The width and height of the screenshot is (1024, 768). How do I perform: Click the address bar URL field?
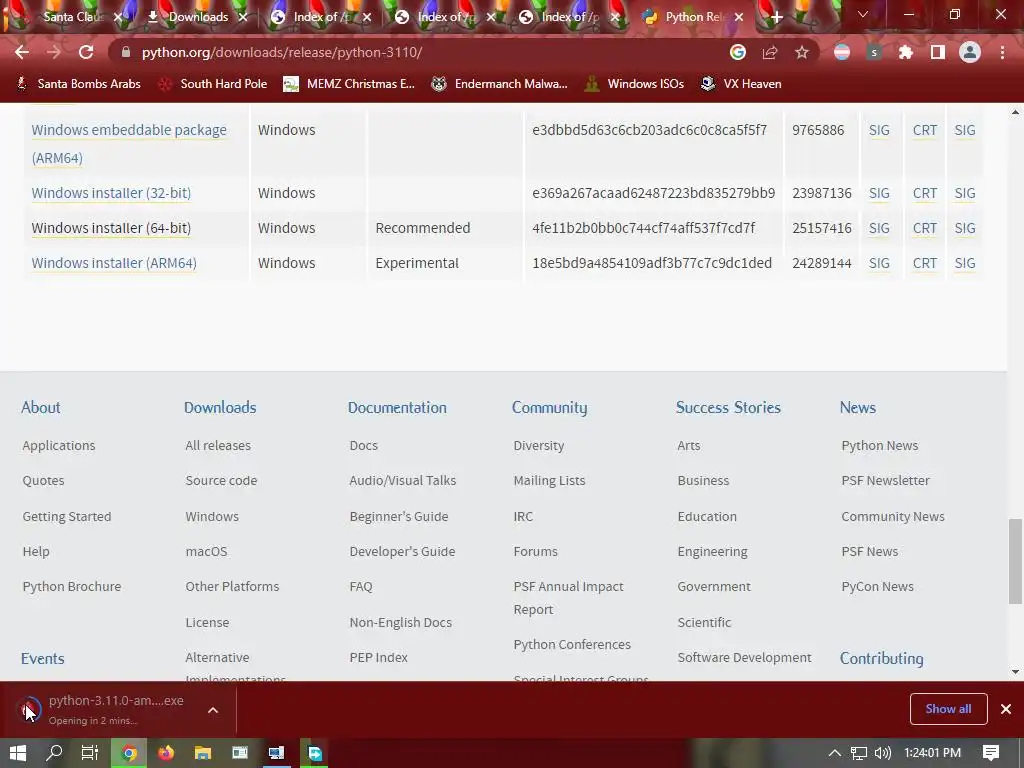tap(418, 52)
